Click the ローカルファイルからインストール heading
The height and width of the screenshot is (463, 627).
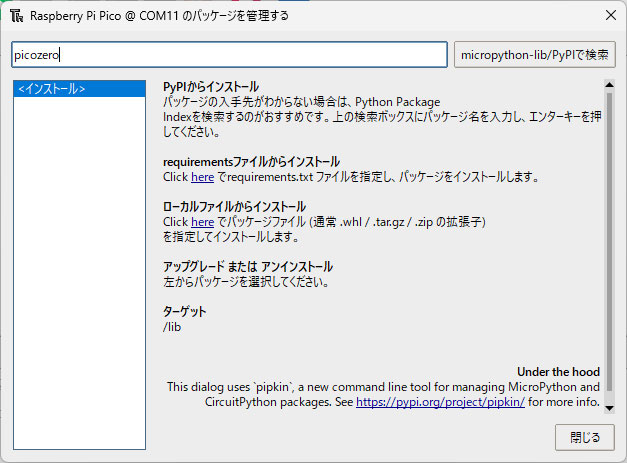(234, 207)
